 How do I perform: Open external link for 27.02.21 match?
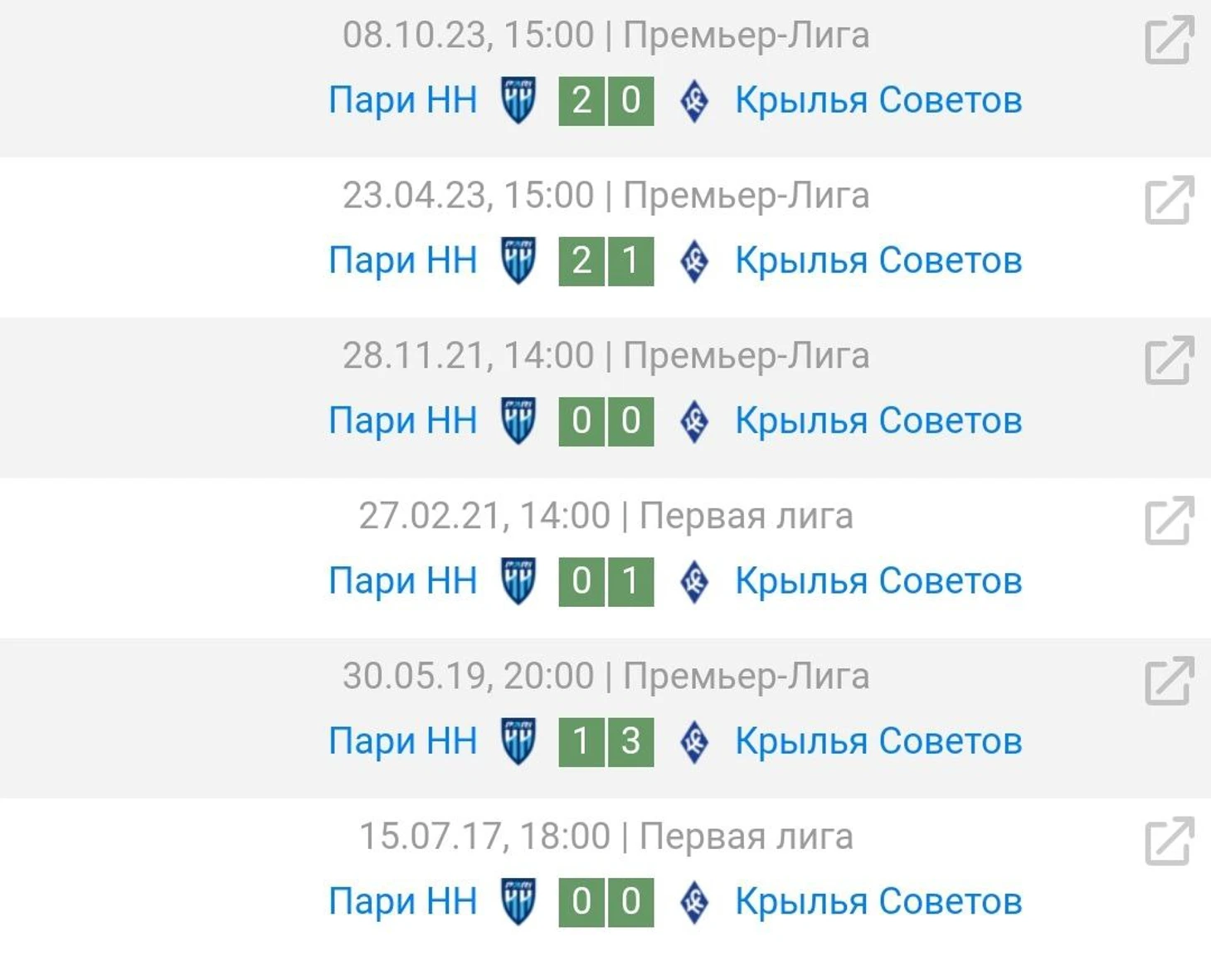tap(1170, 520)
